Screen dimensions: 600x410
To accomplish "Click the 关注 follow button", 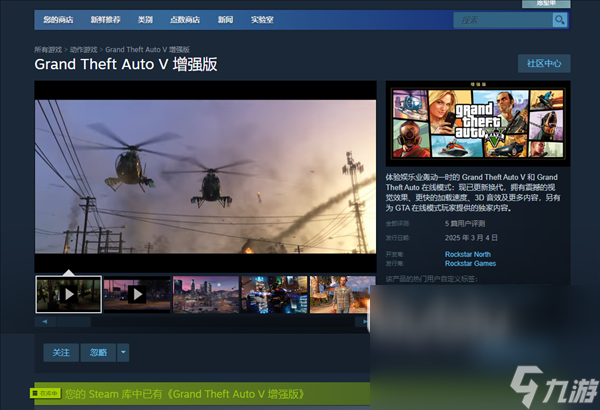I will pos(61,353).
